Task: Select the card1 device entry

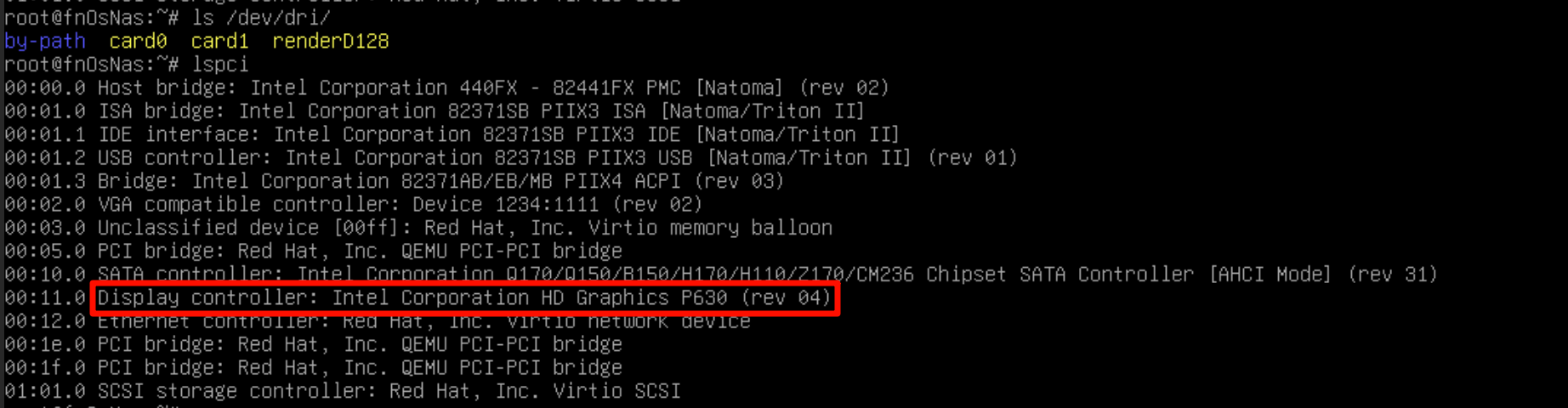Action: click(219, 41)
